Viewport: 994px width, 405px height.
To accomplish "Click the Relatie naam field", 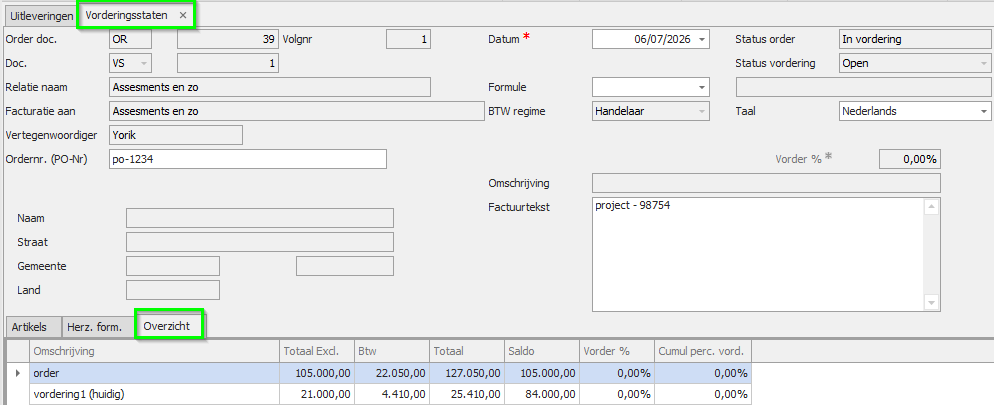I will (270, 87).
